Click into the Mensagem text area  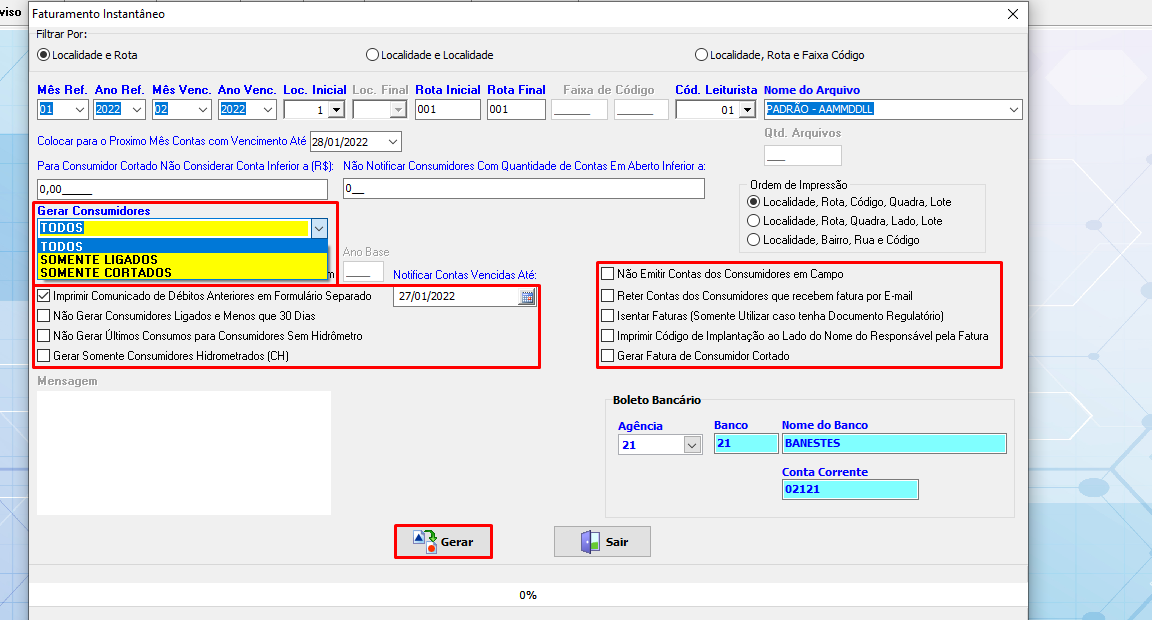[184, 452]
